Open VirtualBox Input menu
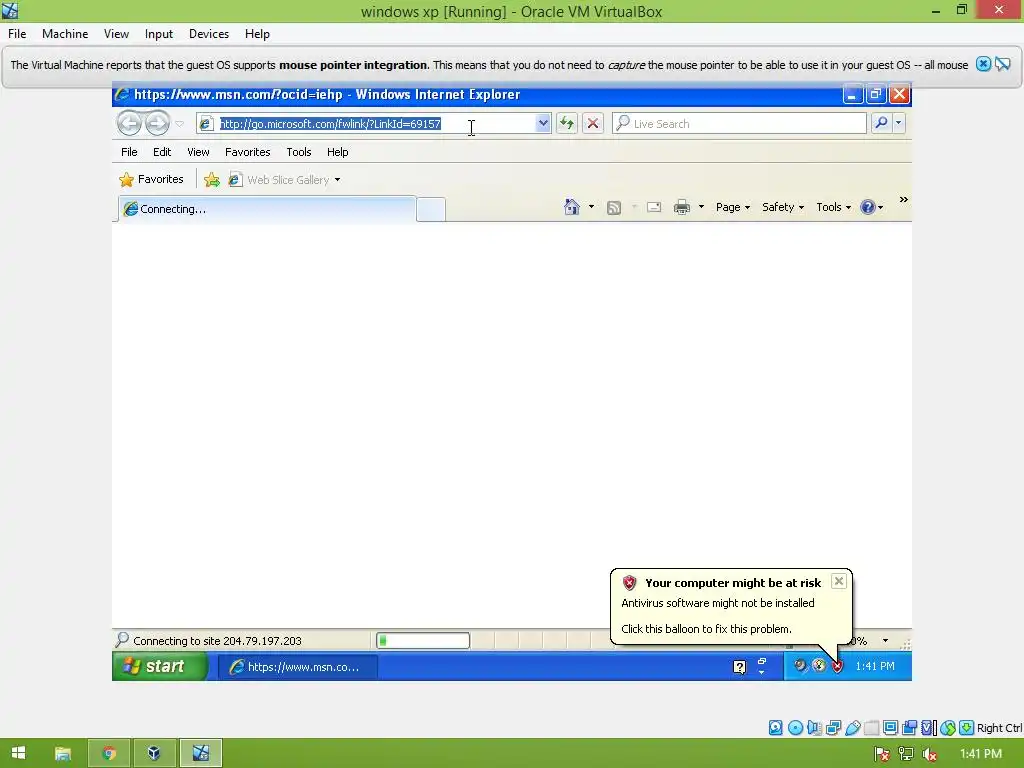The height and width of the screenshot is (768, 1024). 159,34
